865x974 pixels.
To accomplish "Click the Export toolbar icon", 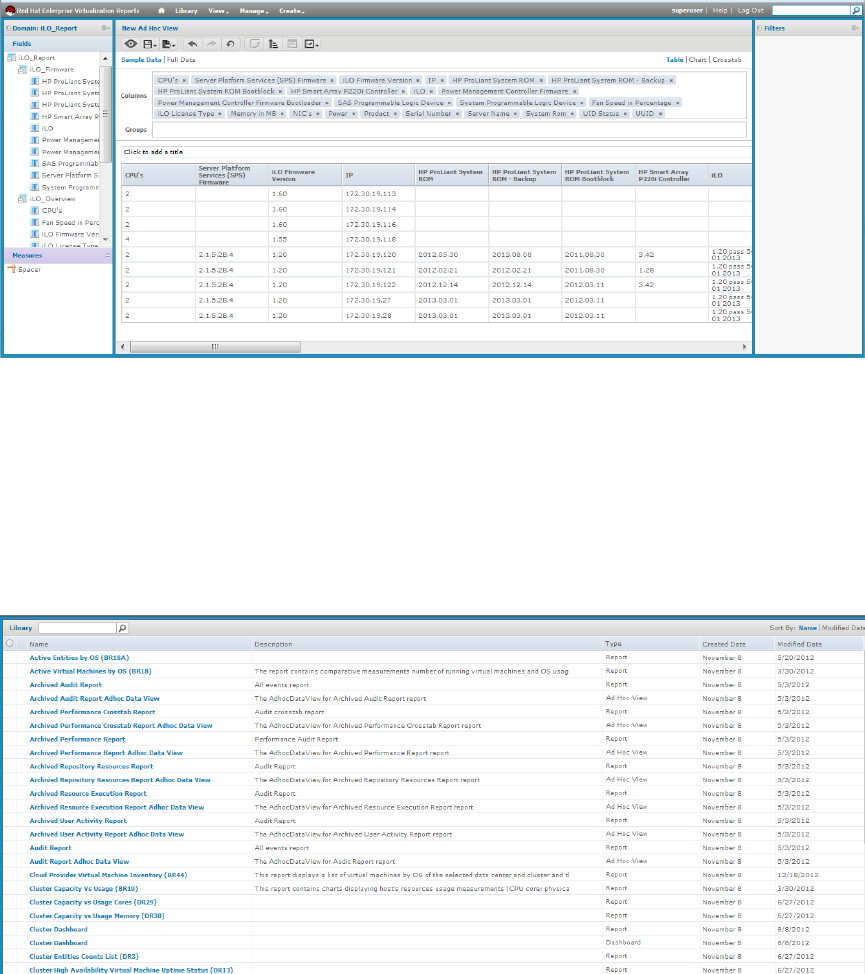I will [x=168, y=44].
